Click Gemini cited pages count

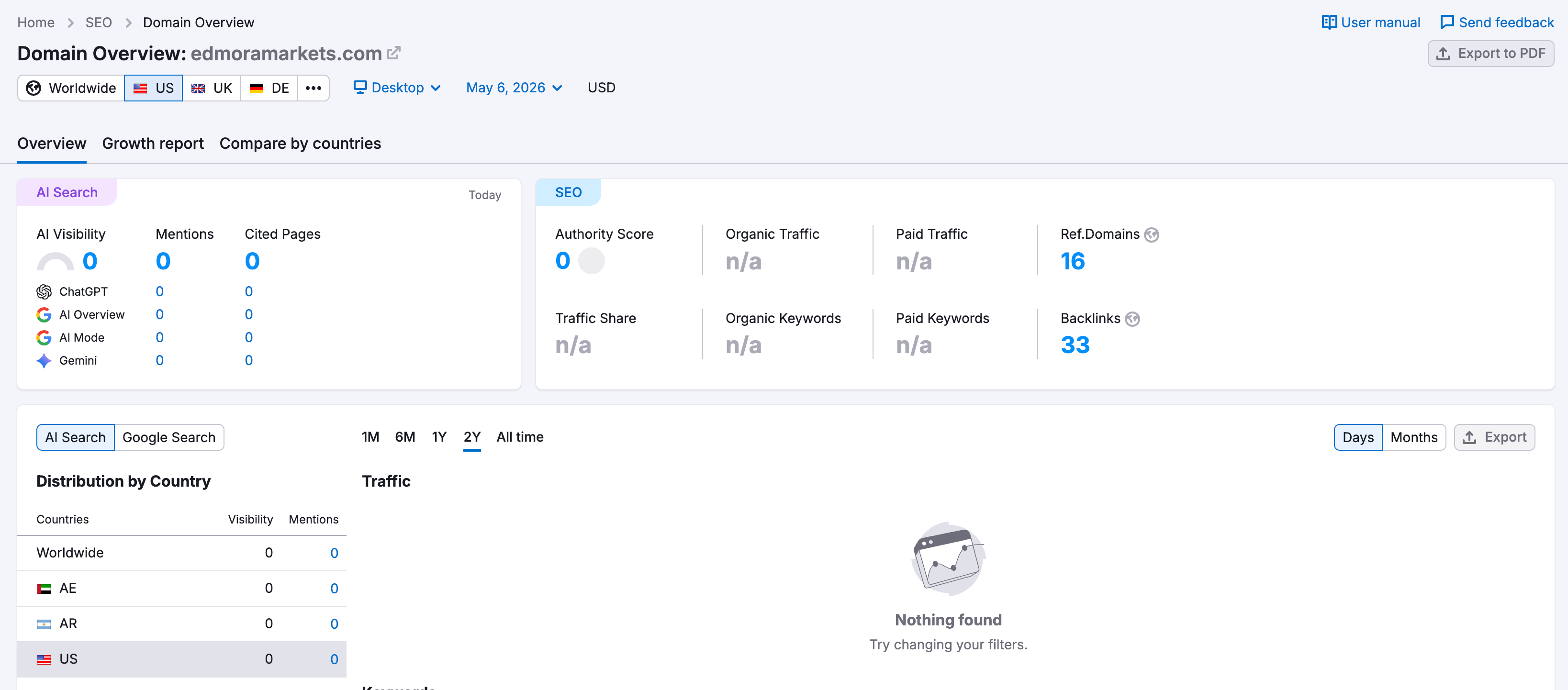[248, 361]
